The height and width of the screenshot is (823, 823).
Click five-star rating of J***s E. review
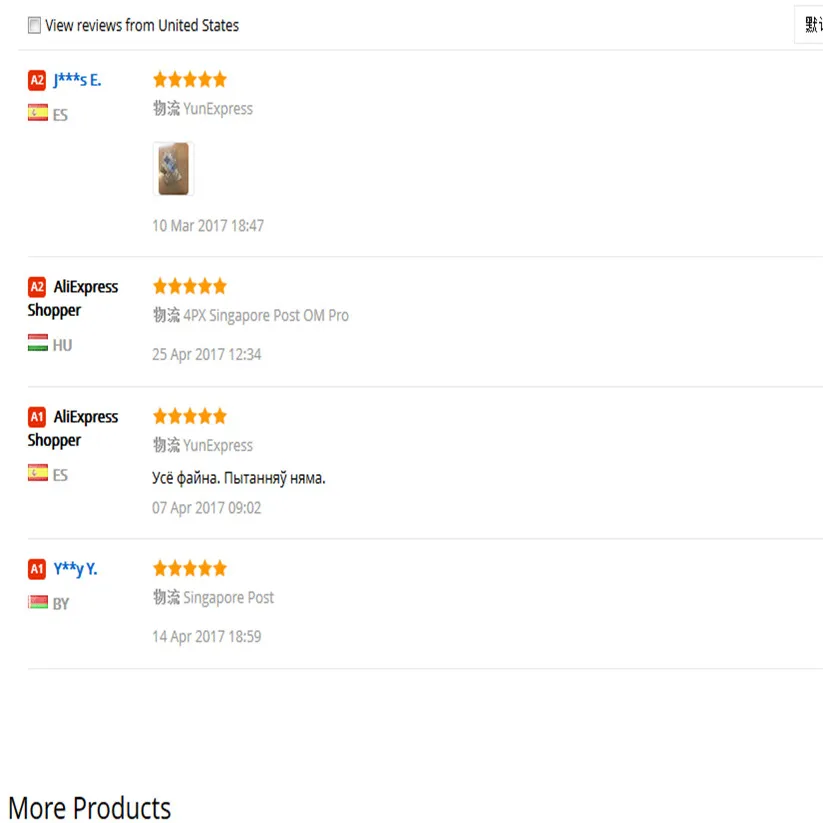click(189, 80)
